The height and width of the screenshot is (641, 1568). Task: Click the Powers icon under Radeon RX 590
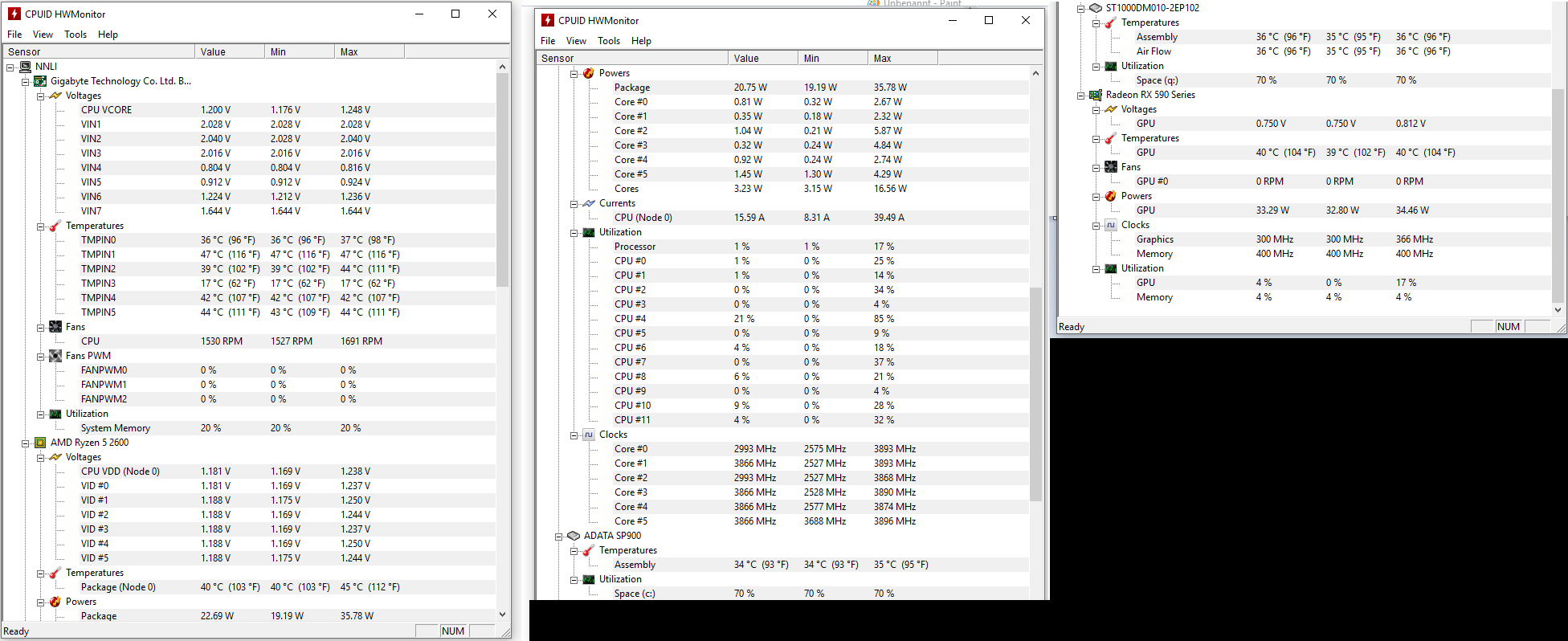click(x=1111, y=196)
